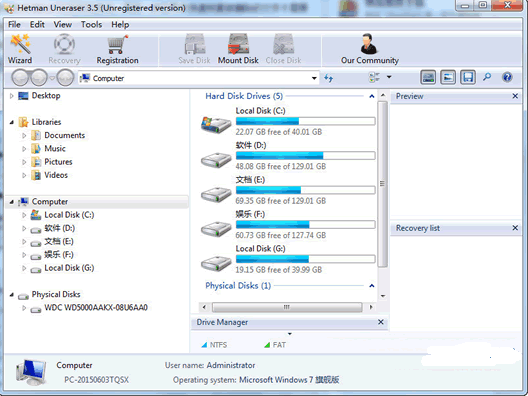Click '69.35 GB free of 129.01 GB' text
Viewport: 528px width, 396px height.
pos(281,201)
